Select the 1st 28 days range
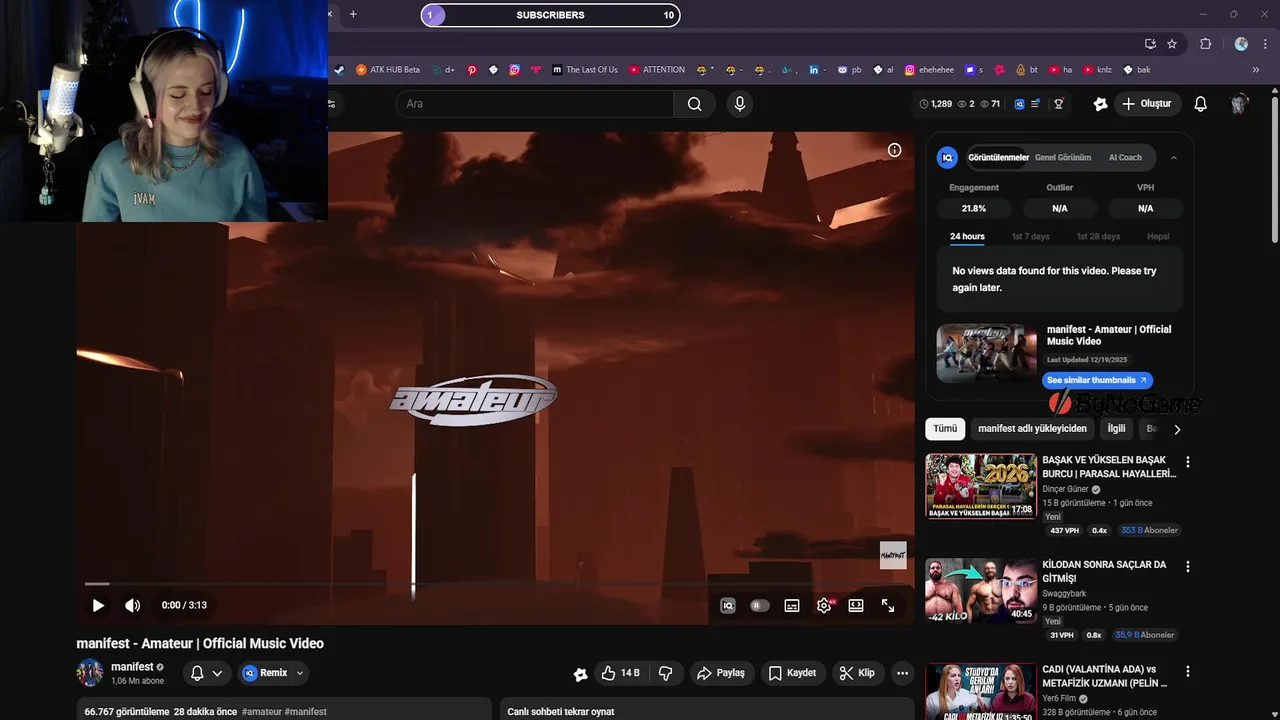 (1098, 237)
